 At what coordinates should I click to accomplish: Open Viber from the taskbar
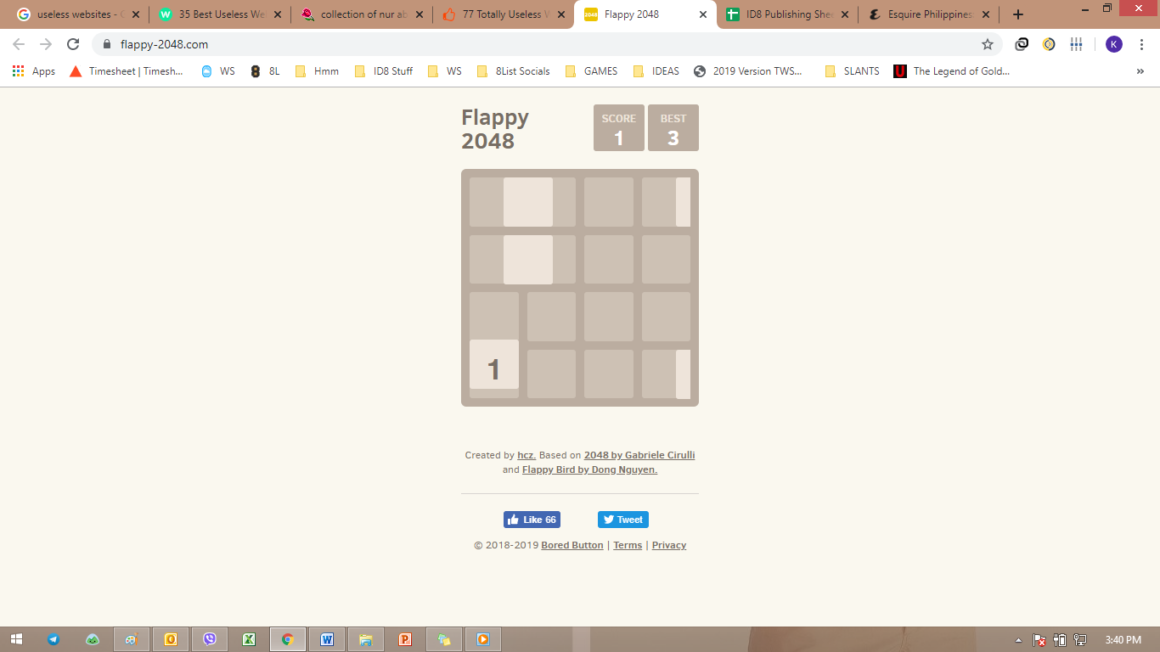210,639
